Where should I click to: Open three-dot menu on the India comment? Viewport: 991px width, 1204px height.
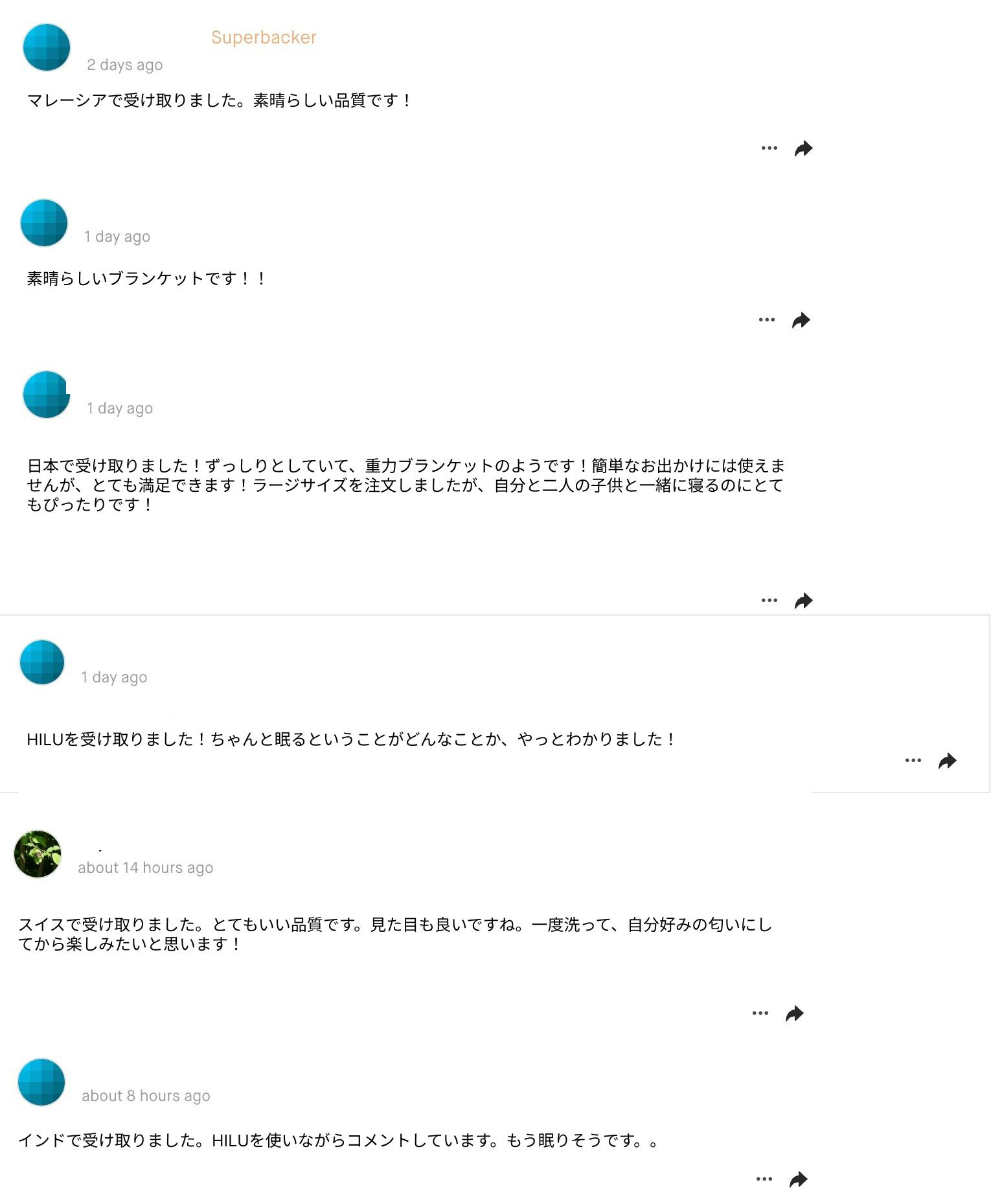[764, 1179]
